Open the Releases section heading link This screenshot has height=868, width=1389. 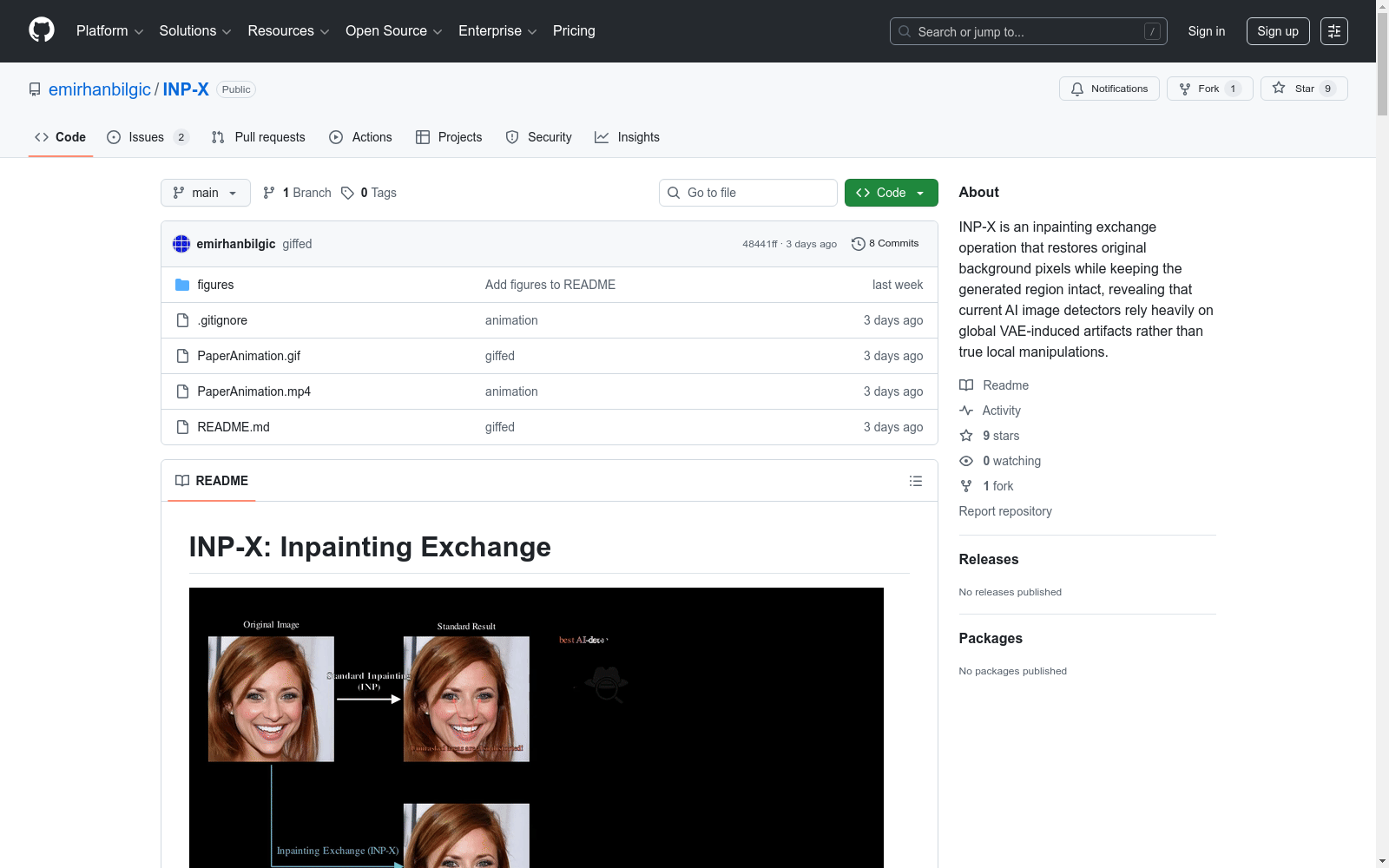pos(989,560)
